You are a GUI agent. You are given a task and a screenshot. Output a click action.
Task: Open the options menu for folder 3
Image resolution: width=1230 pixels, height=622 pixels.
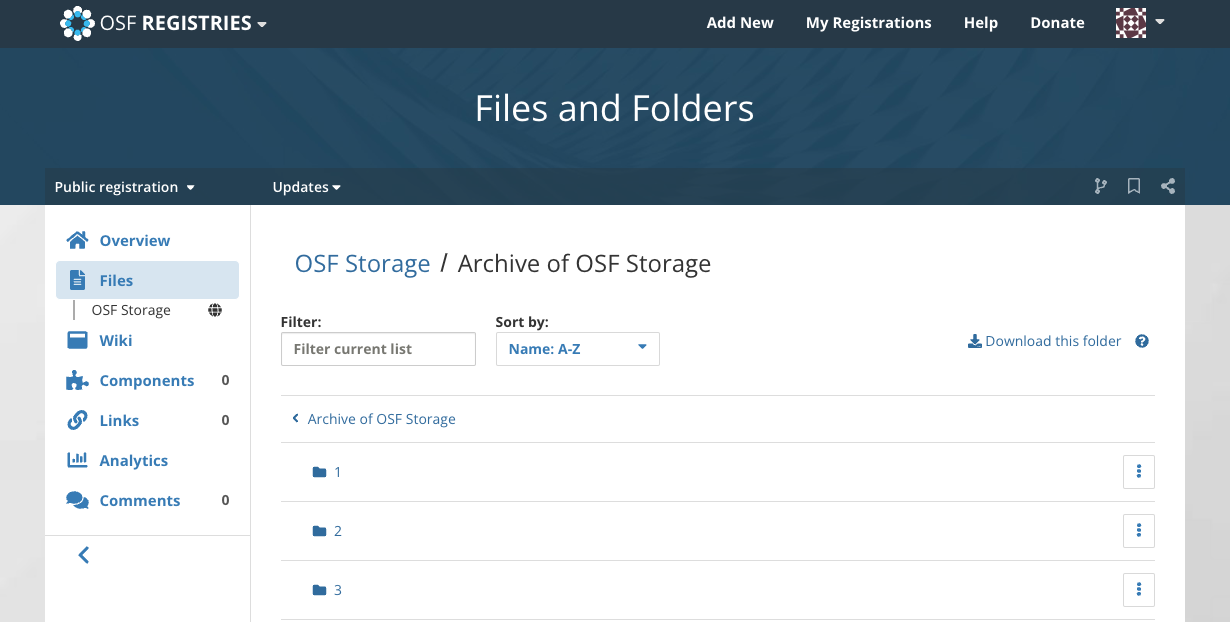pos(1139,590)
